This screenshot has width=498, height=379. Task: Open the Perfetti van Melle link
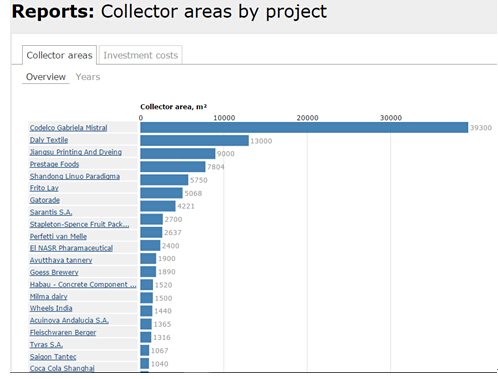click(58, 236)
